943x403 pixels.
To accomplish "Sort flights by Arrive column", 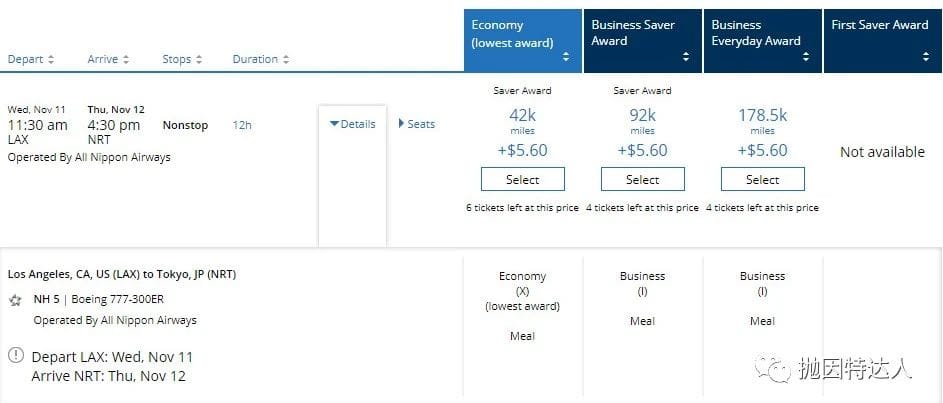I will 109,60.
